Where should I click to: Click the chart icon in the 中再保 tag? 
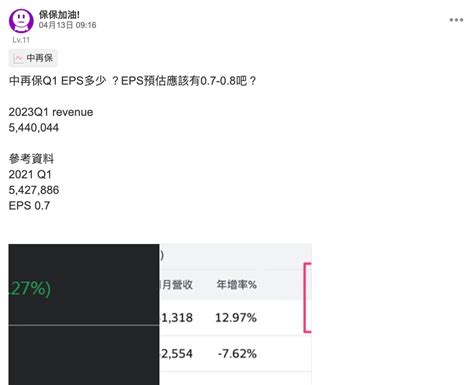(18, 58)
